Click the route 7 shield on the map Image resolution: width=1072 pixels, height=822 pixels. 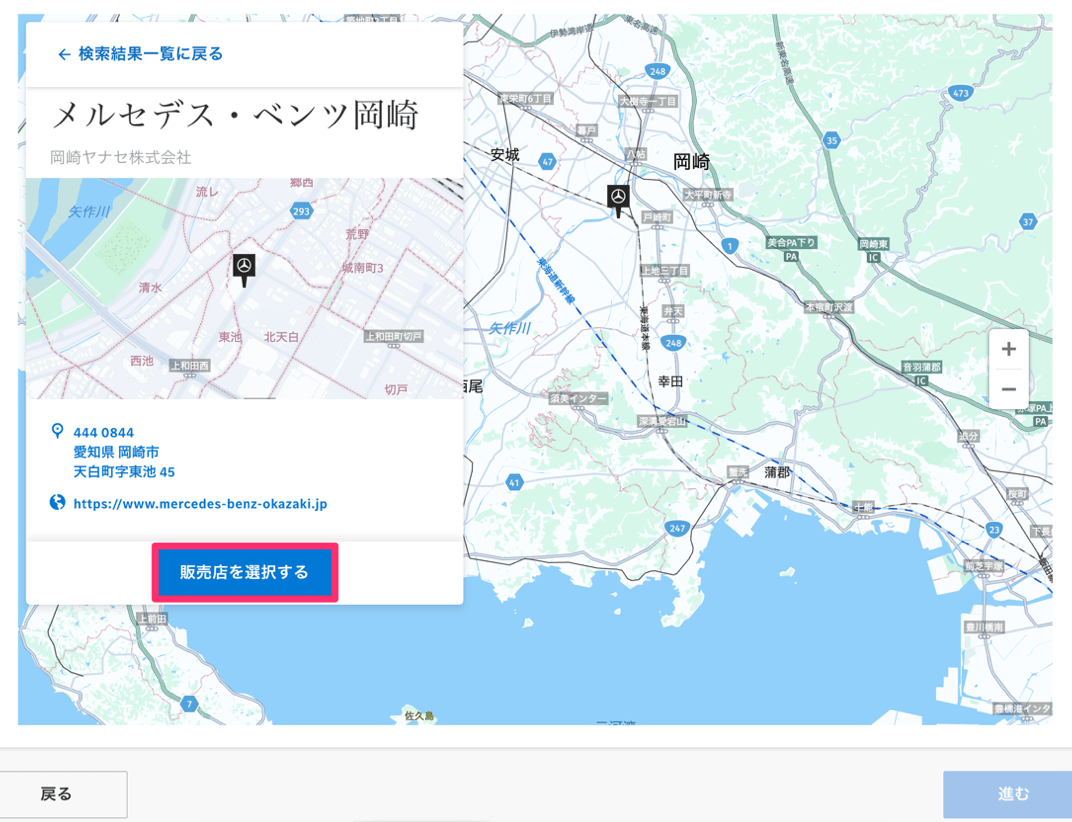(189, 703)
